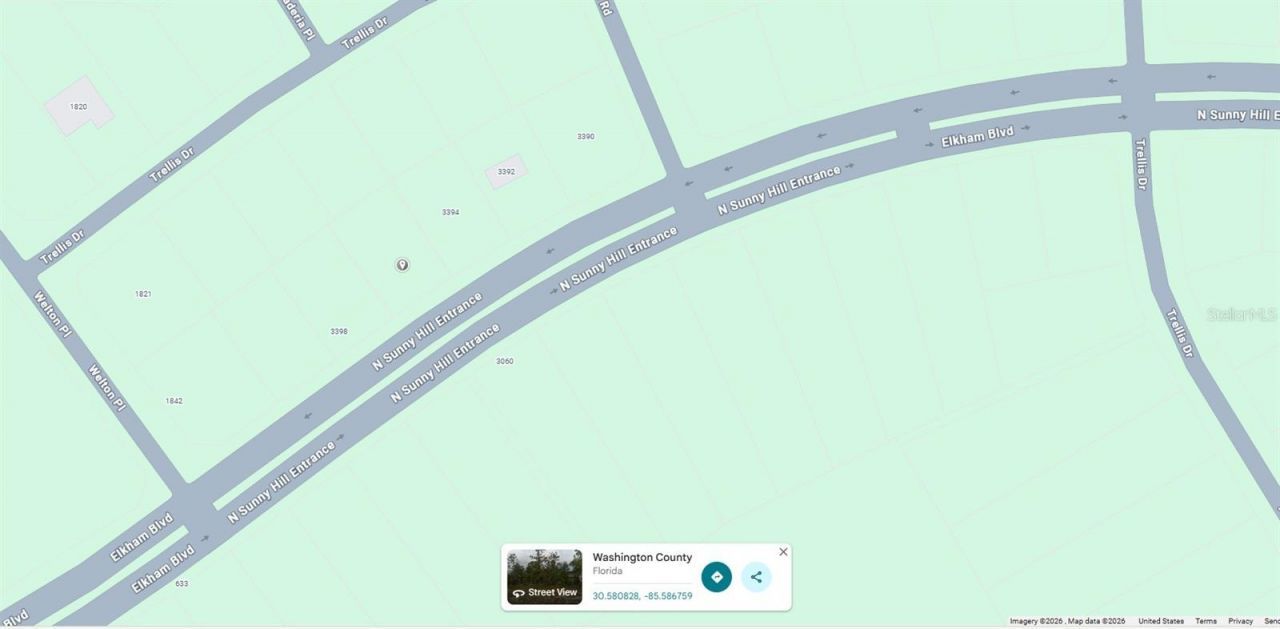
Task: Click the address label 633
Action: pyautogui.click(x=181, y=583)
